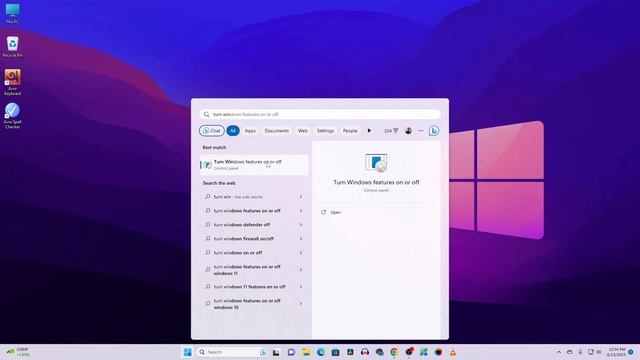Open the Avro Spell Checker desktop shortcut
The width and height of the screenshot is (640, 360).
tap(12, 116)
